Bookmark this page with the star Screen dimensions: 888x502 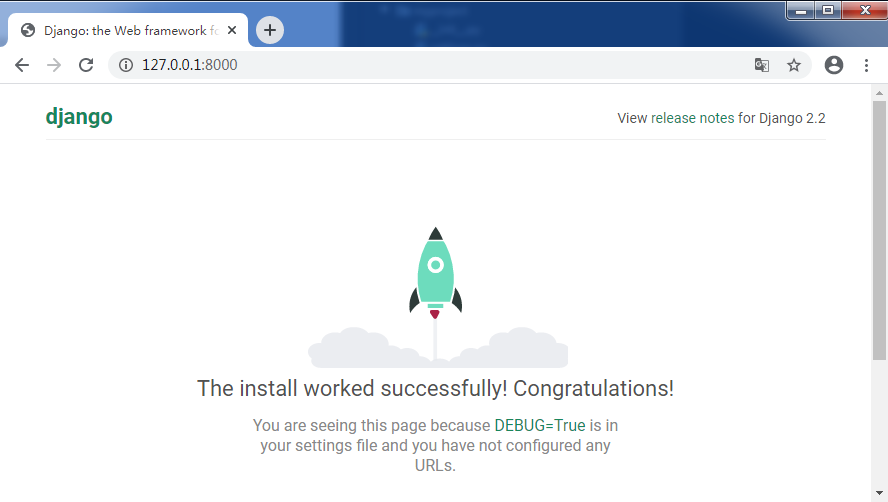click(794, 65)
